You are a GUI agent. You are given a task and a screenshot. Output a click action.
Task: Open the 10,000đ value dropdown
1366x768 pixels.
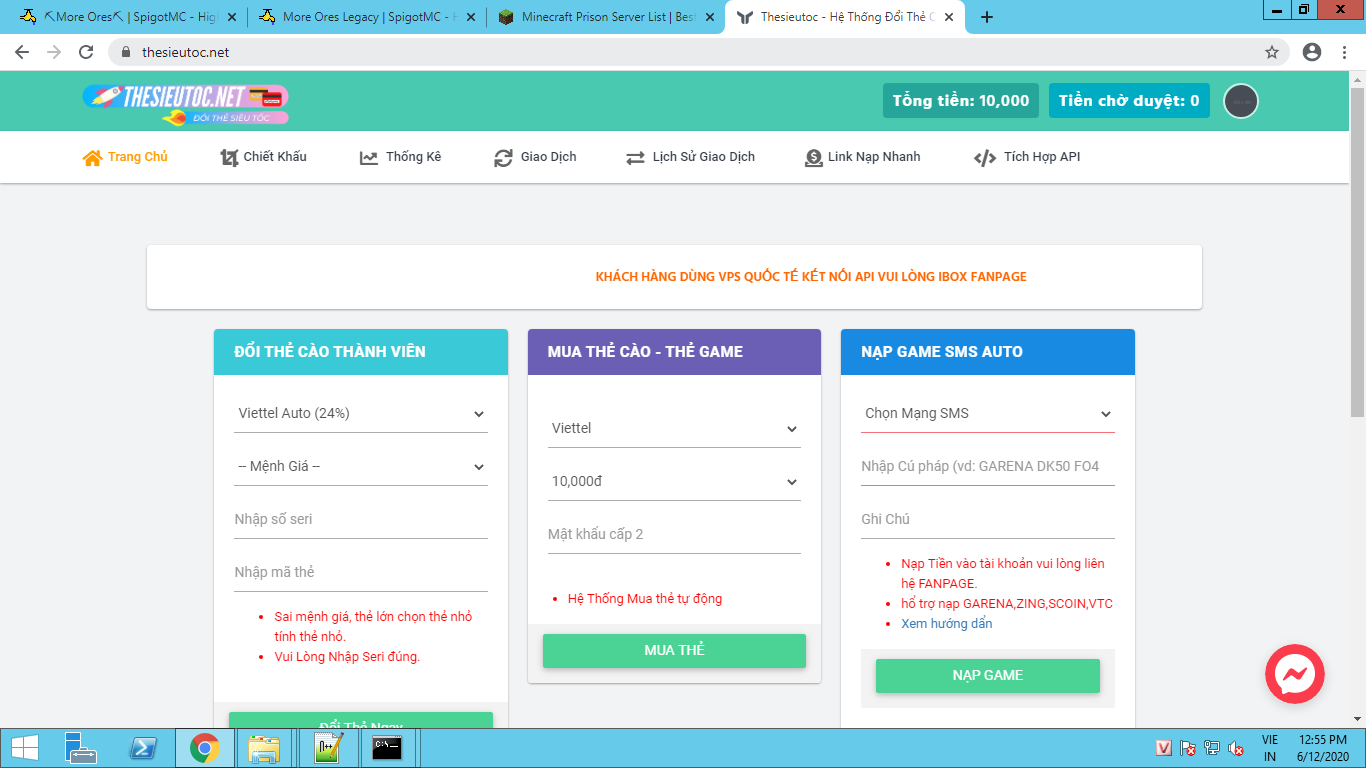coord(675,482)
